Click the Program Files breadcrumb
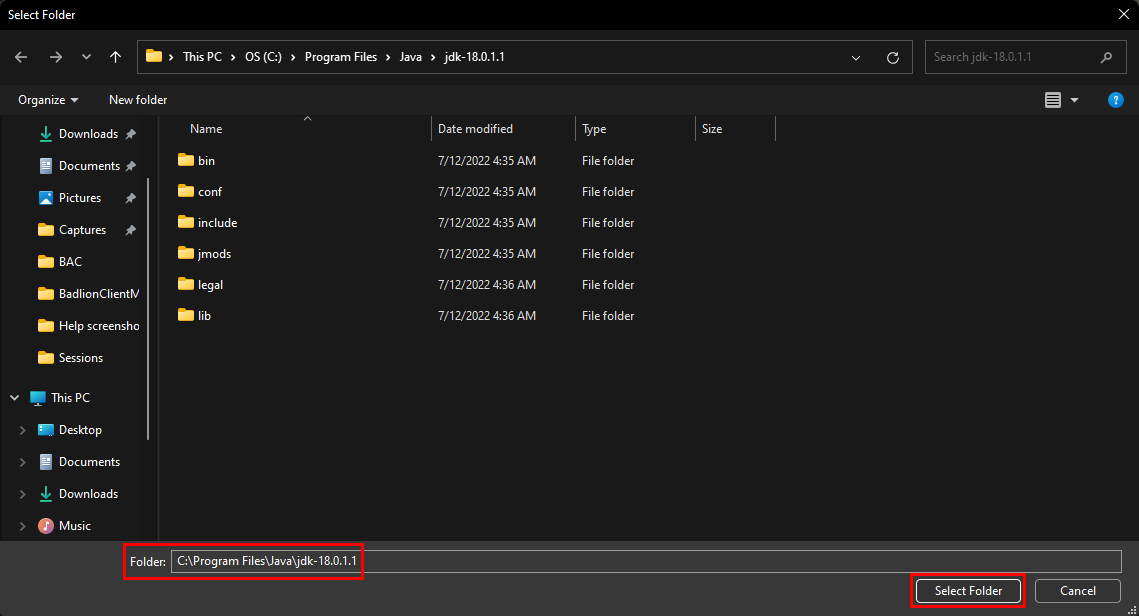This screenshot has width=1139, height=616. click(340, 57)
